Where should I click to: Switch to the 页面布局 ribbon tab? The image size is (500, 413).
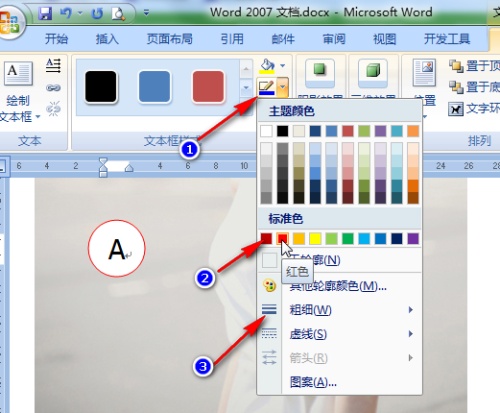(170, 39)
